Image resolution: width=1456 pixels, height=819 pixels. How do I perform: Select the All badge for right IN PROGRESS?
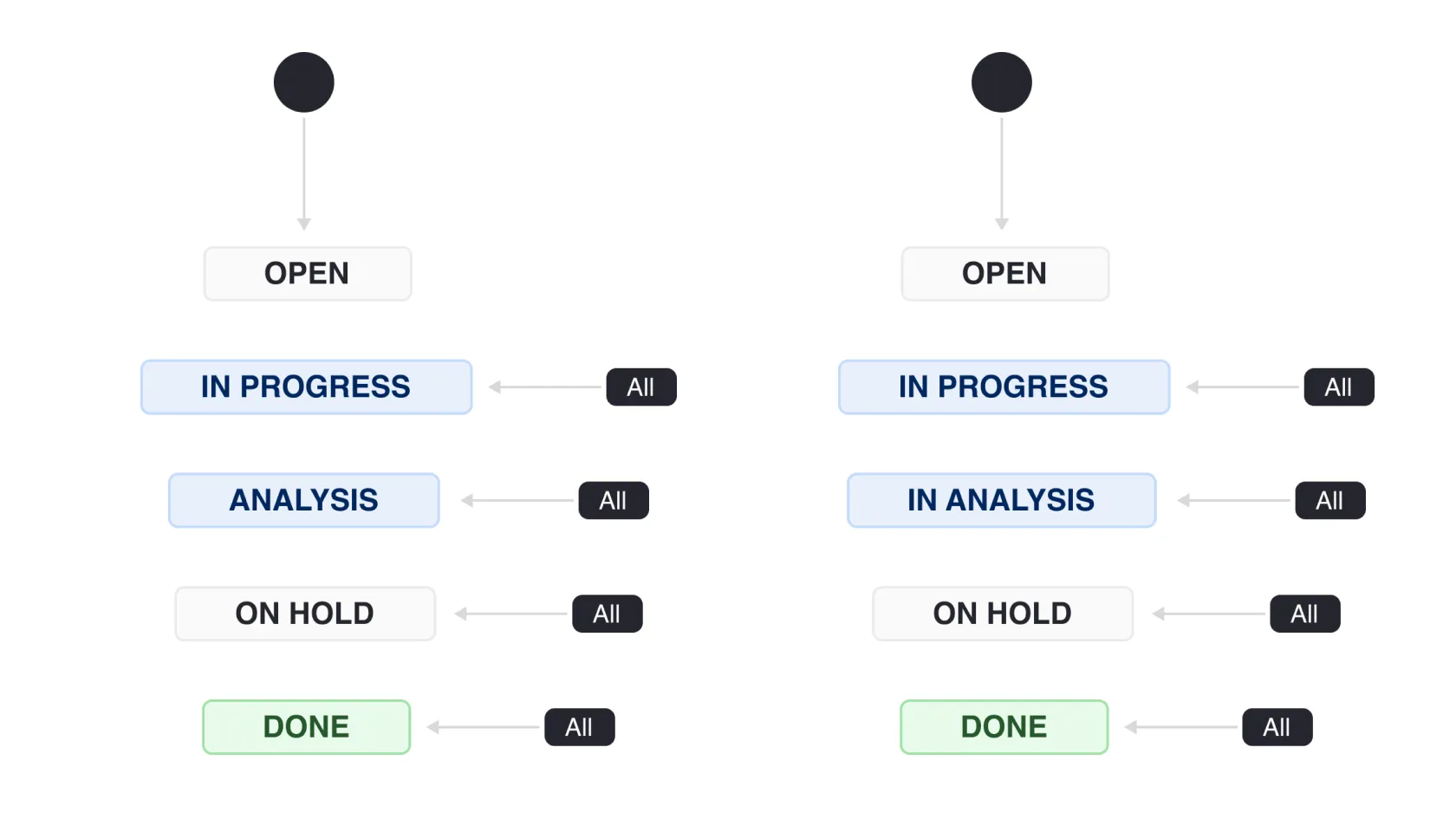pyautogui.click(x=1339, y=387)
